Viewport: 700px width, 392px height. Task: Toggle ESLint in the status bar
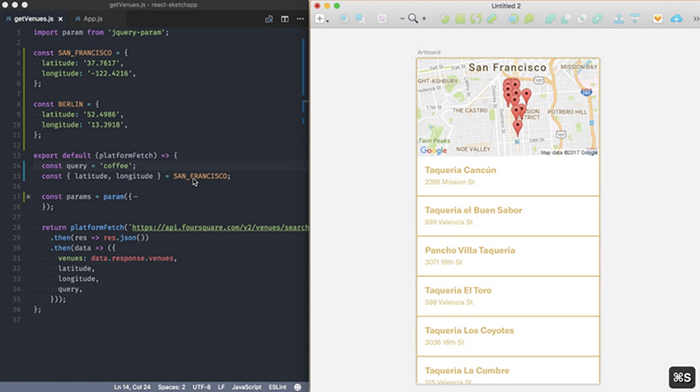tap(277, 387)
